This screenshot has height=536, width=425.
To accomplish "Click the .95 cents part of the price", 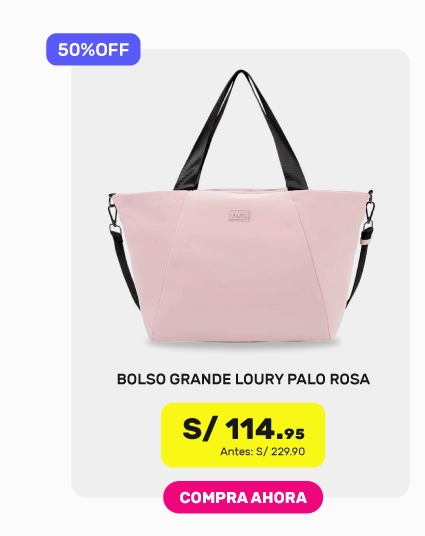I will pyautogui.click(x=291, y=434).
